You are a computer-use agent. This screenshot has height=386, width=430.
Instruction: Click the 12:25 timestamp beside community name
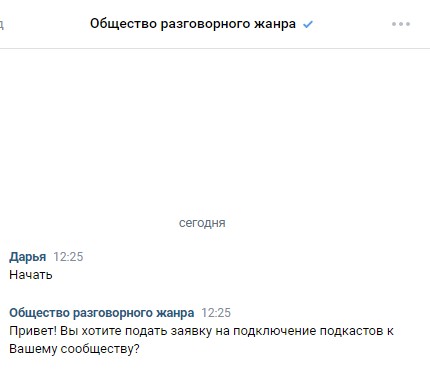216,313
